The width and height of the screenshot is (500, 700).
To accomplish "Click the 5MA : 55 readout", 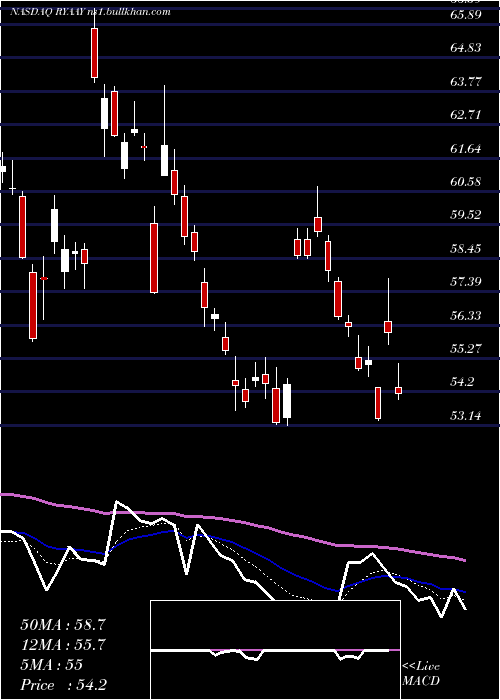I will [51, 665].
